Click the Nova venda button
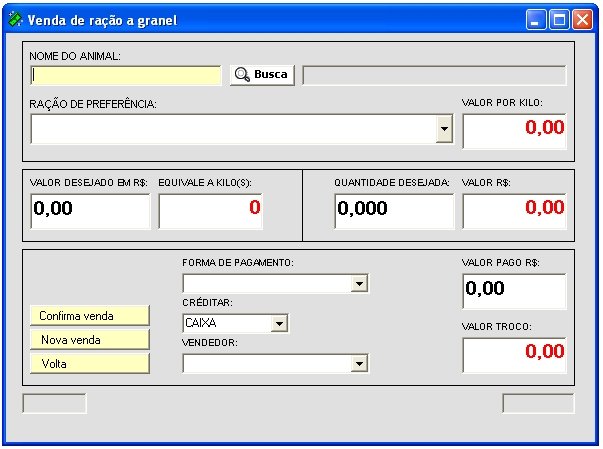Image resolution: width=603 pixels, height=449 pixels. pyautogui.click(x=90, y=340)
